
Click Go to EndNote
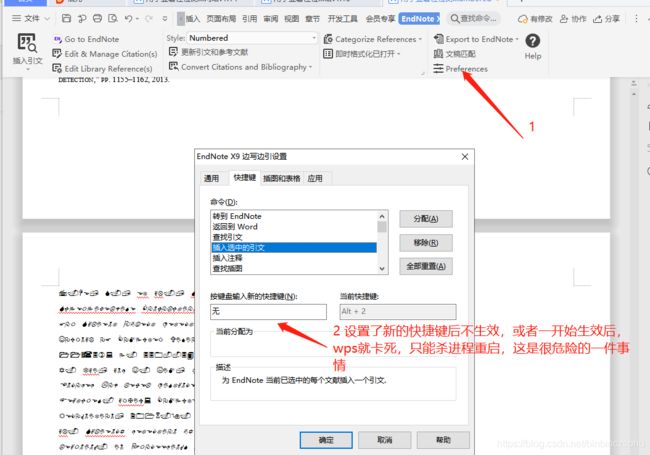click(86, 39)
